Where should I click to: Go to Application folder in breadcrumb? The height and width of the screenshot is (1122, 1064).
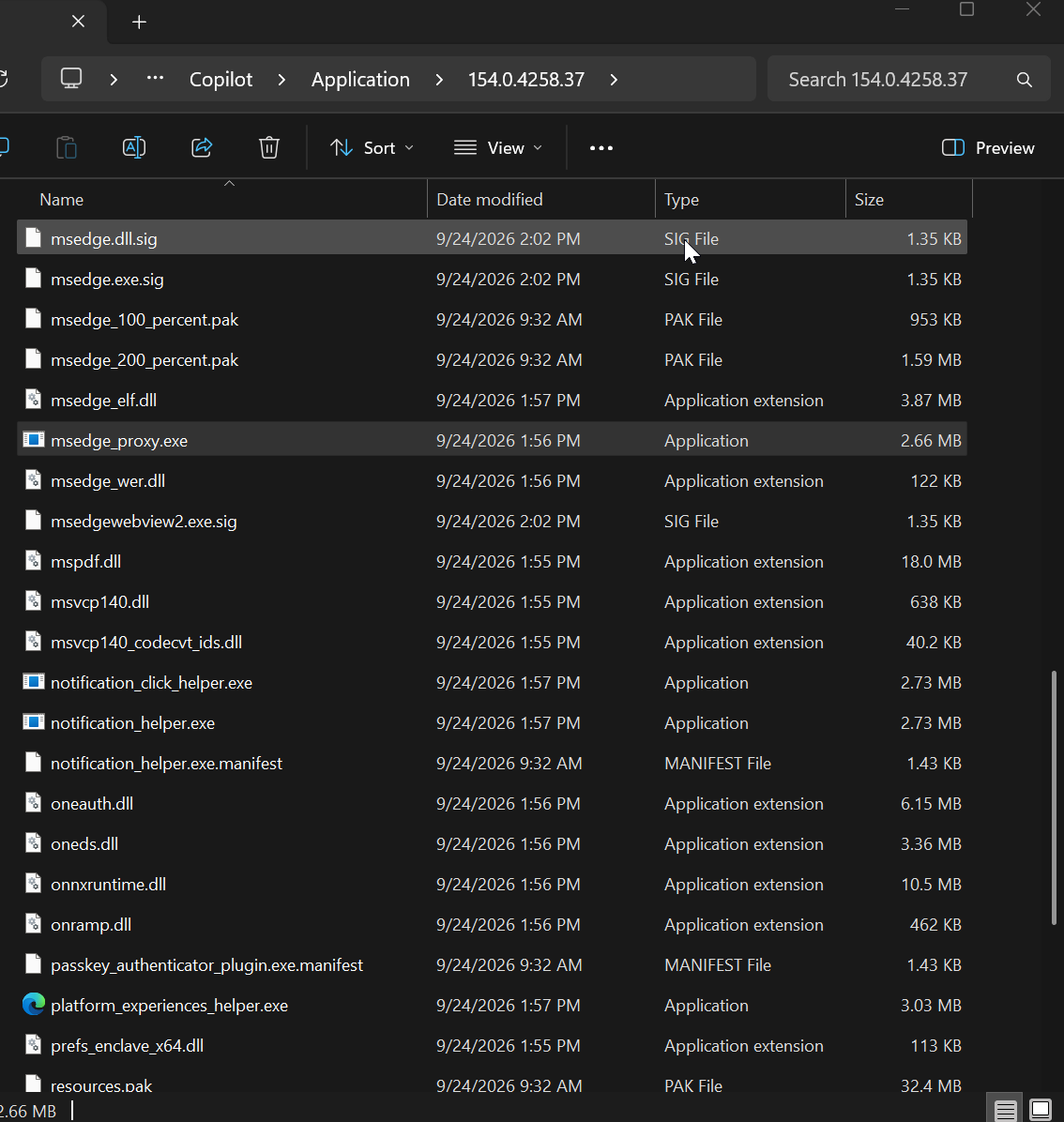coord(360,80)
